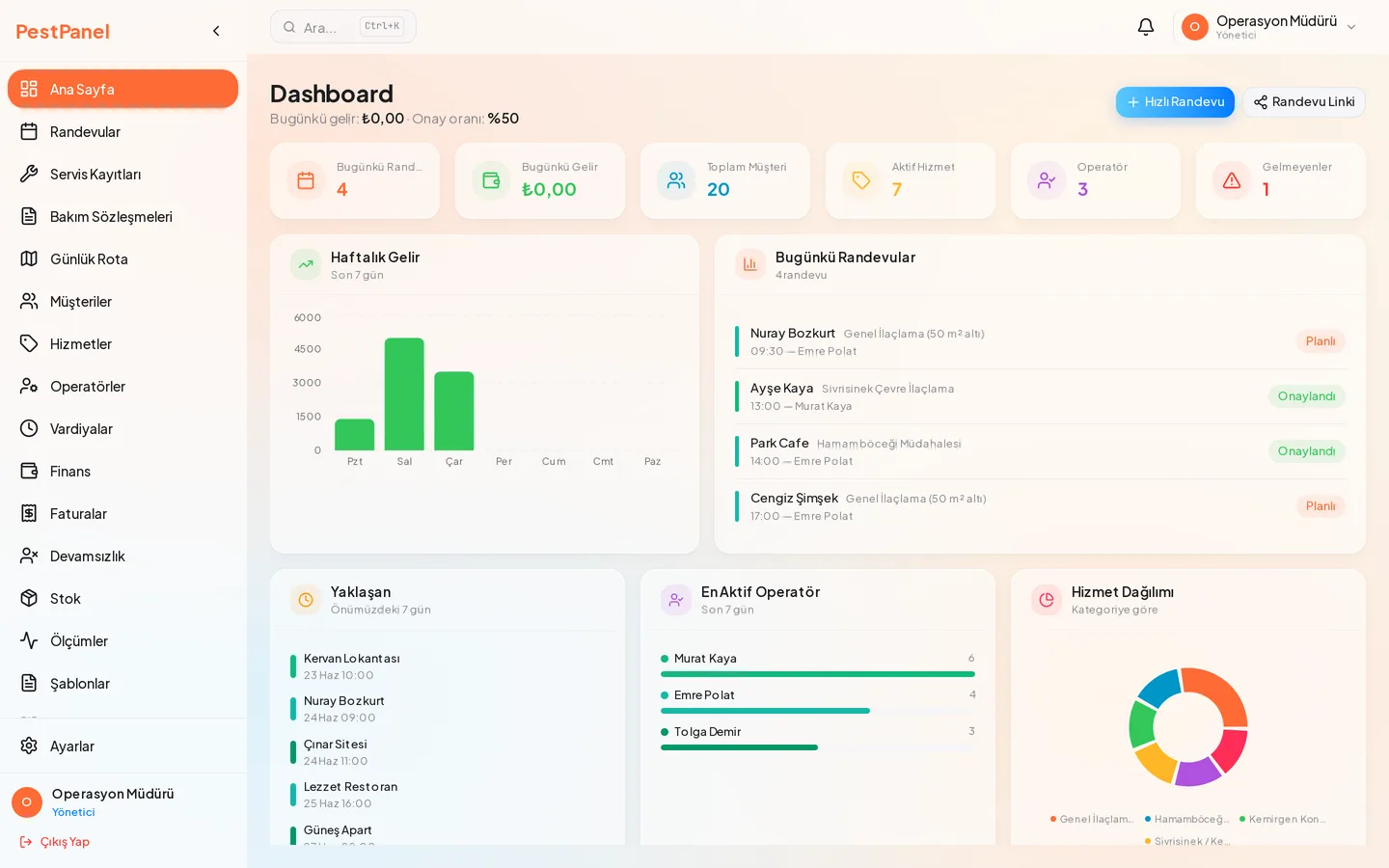1389x868 pixels.
Task: Click the Ayarlar gear icon
Action: [29, 746]
